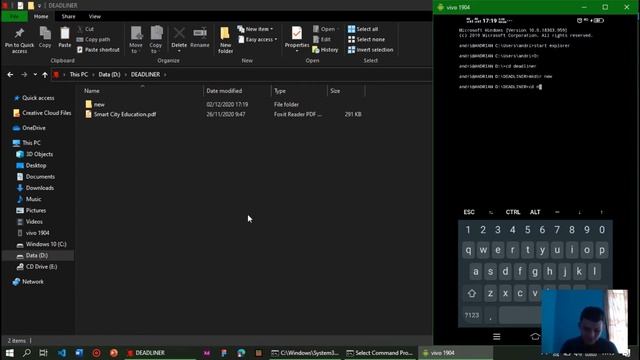Toggle ALT key on phone keyboard
Screen dimensions: 640x360
click(x=535, y=212)
